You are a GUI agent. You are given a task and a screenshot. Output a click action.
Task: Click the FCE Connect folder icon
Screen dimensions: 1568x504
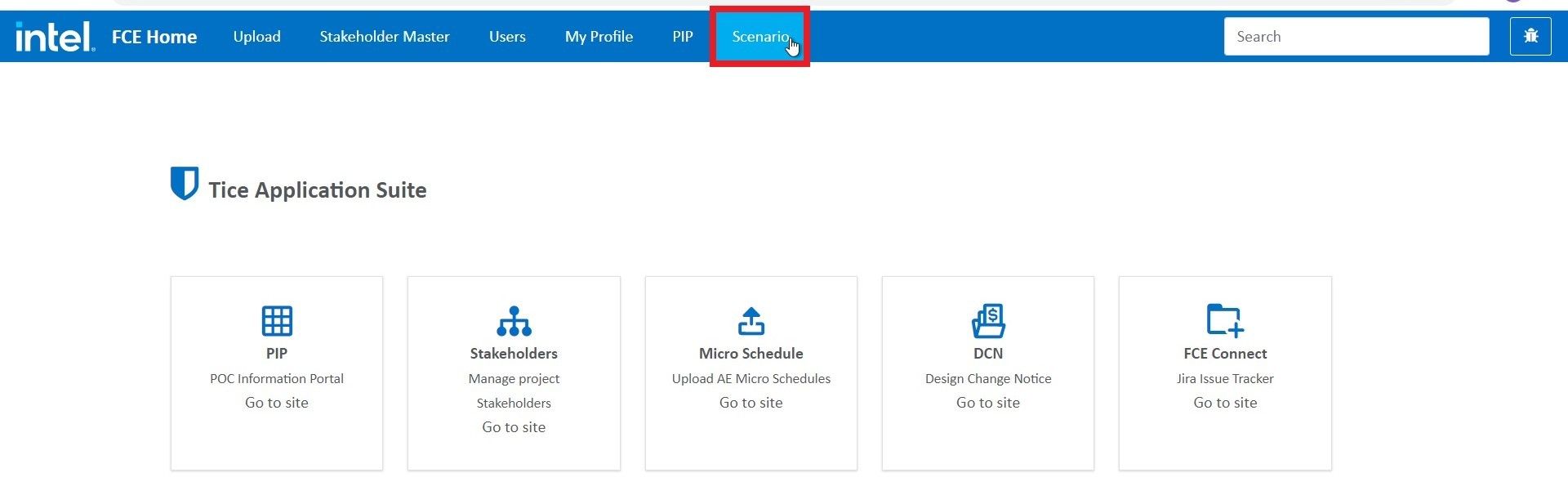coord(1225,321)
